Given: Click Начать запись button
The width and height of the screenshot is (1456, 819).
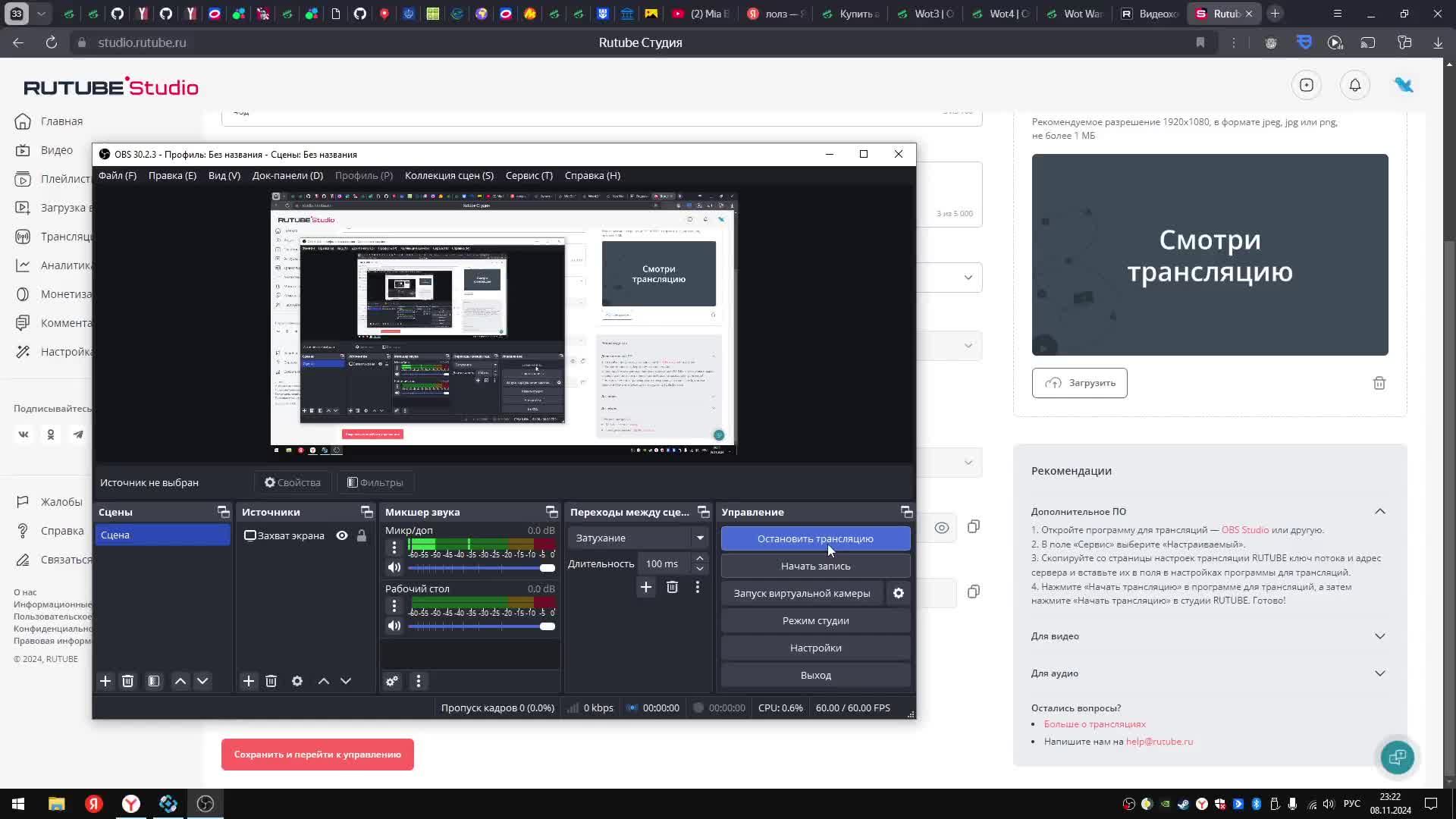Looking at the screenshot, I should 815,566.
